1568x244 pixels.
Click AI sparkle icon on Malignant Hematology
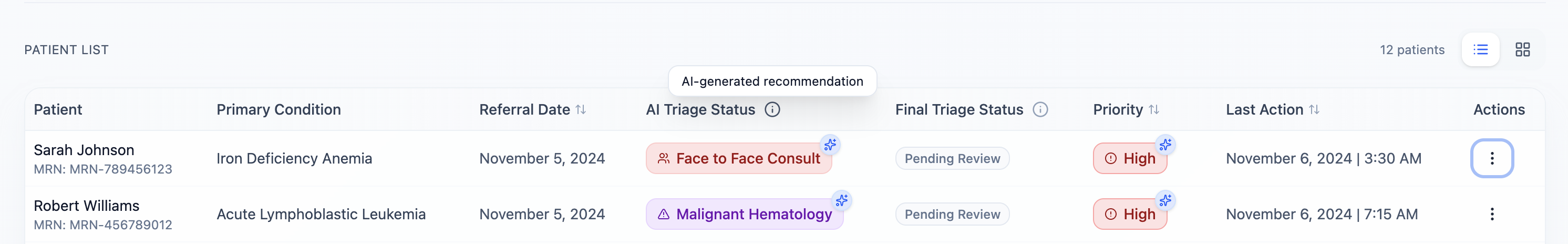(x=842, y=200)
